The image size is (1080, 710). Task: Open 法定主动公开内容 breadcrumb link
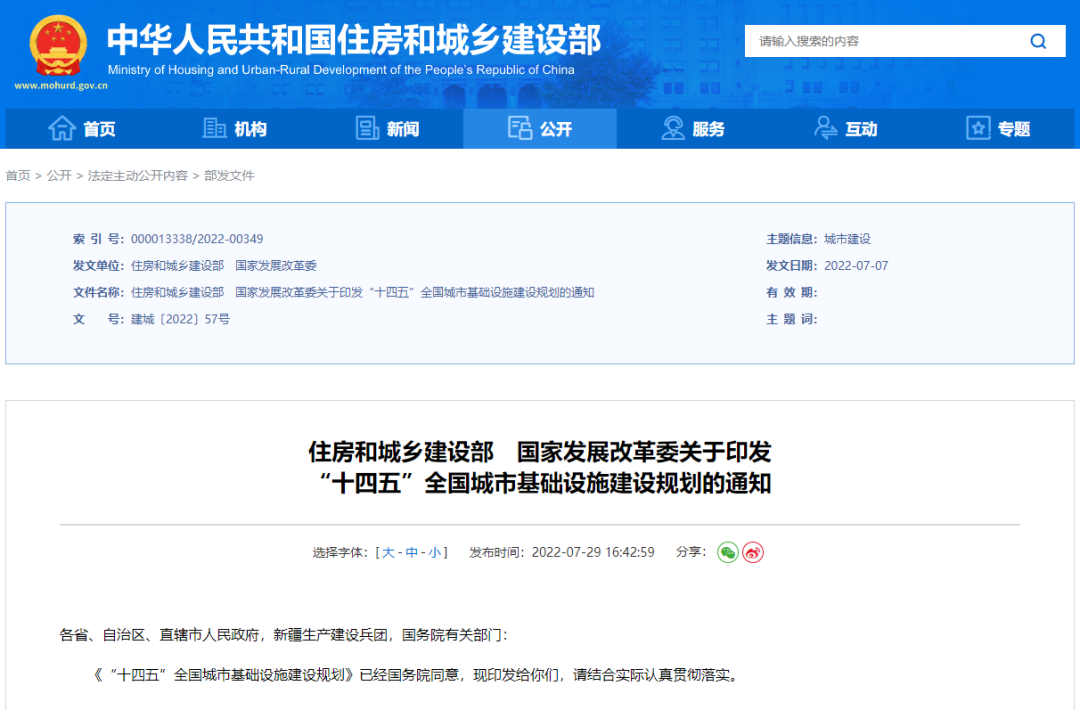click(137, 176)
